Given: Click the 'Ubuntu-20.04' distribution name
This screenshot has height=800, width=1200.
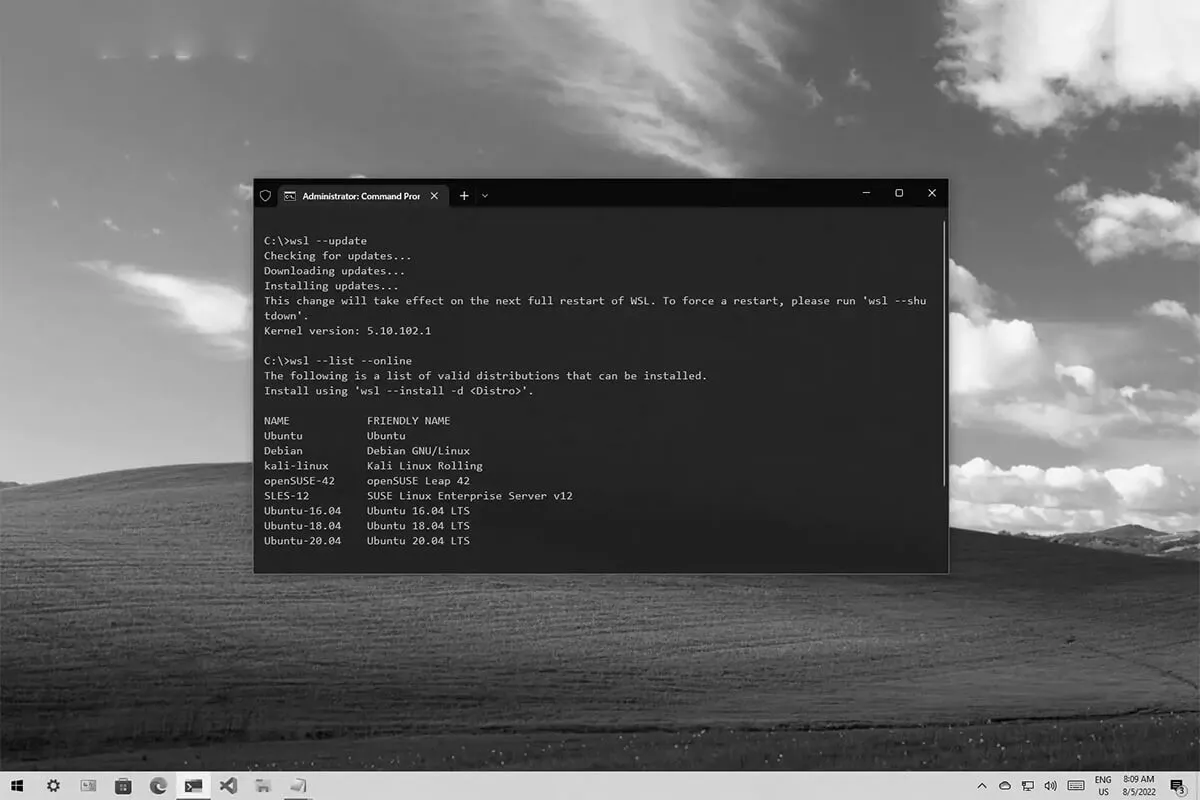Looking at the screenshot, I should [x=302, y=541].
